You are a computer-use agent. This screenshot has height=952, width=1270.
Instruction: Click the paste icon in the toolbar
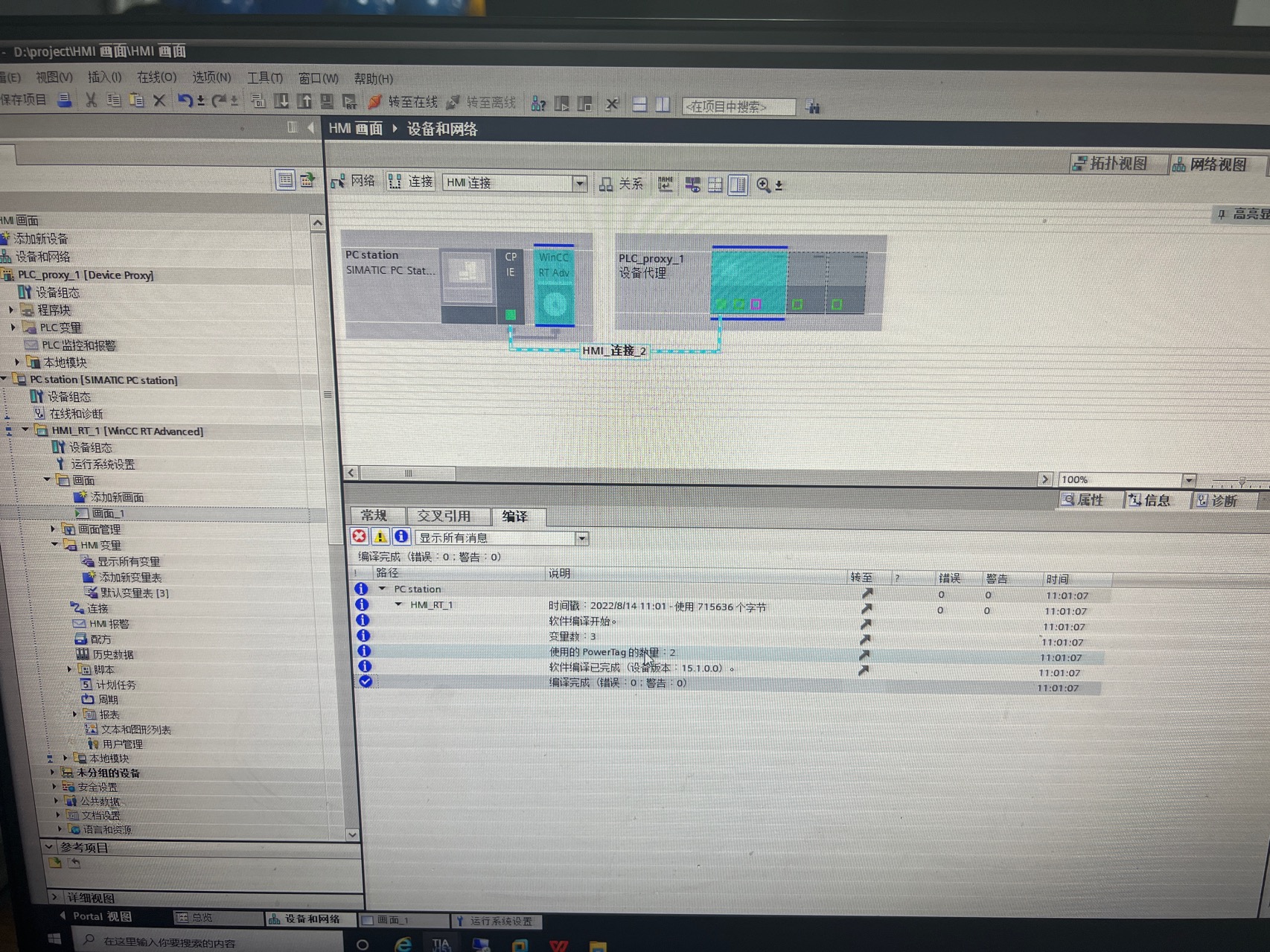(136, 100)
